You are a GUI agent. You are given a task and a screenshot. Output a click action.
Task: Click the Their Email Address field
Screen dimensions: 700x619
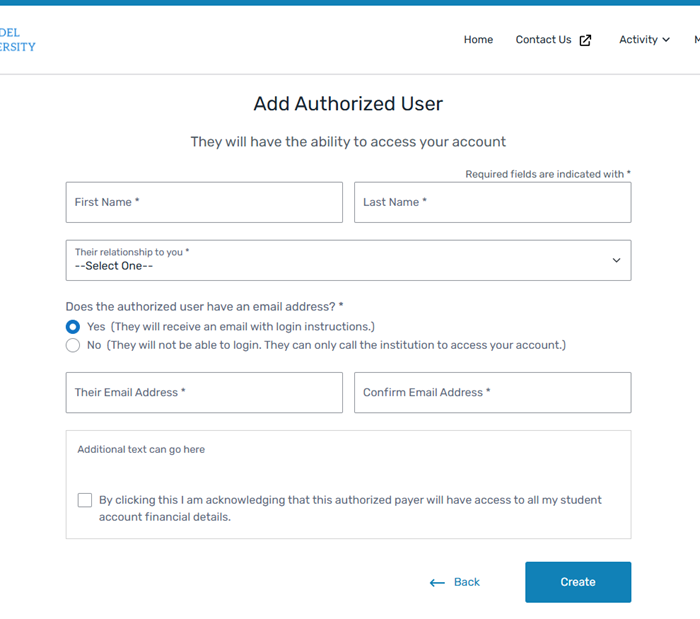[x=204, y=393]
